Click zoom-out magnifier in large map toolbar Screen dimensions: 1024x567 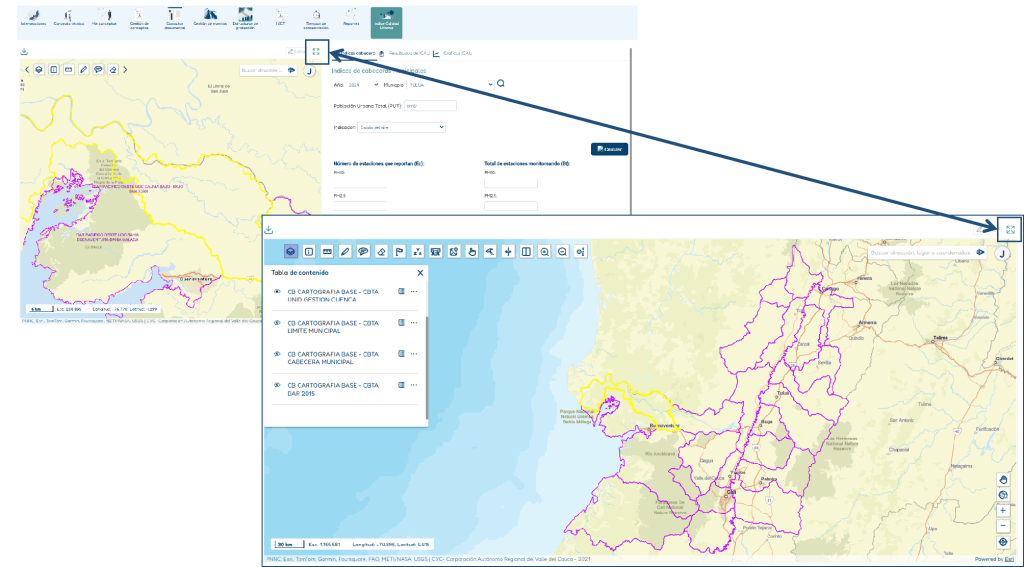pyautogui.click(x=562, y=251)
